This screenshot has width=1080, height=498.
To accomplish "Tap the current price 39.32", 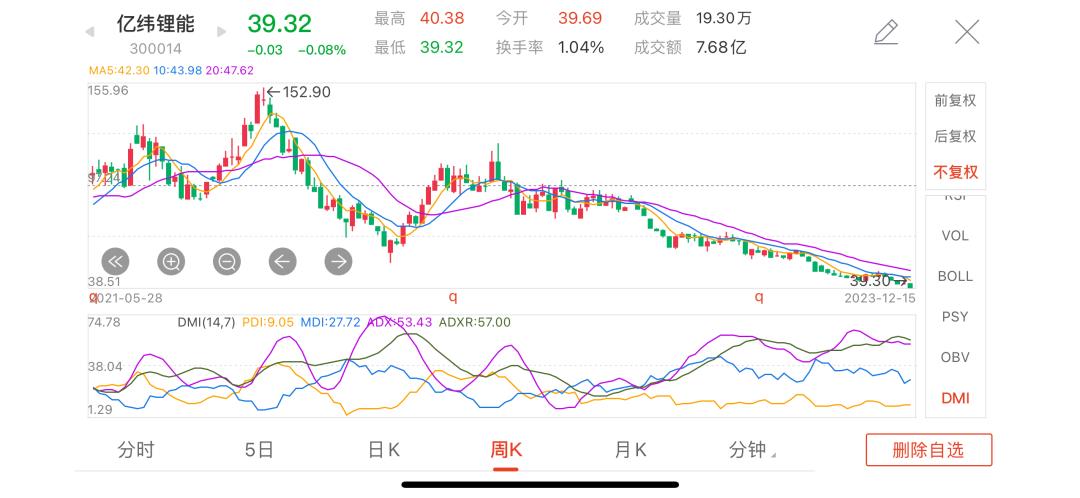I will click(280, 23).
